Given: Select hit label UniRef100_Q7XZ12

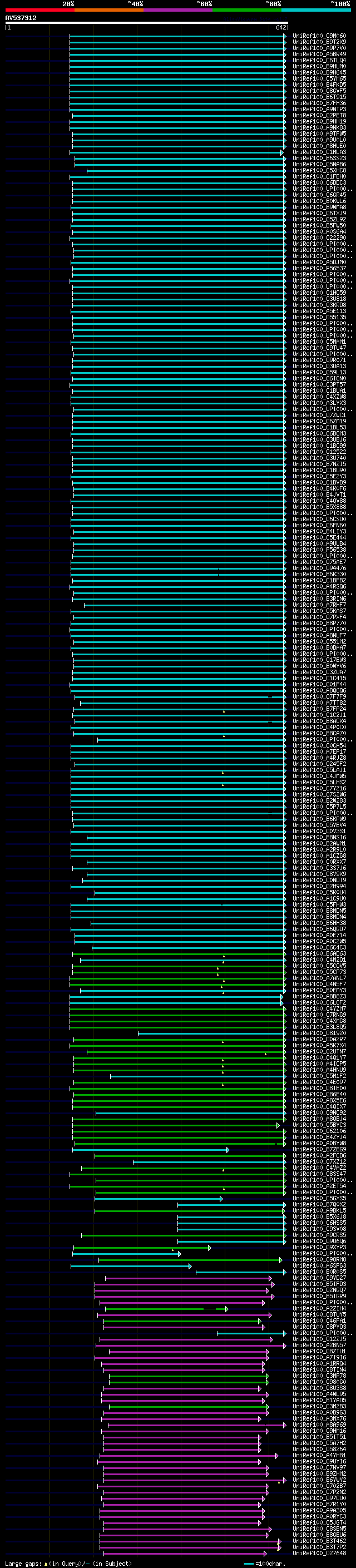Looking at the screenshot, I should (319, 1161).
